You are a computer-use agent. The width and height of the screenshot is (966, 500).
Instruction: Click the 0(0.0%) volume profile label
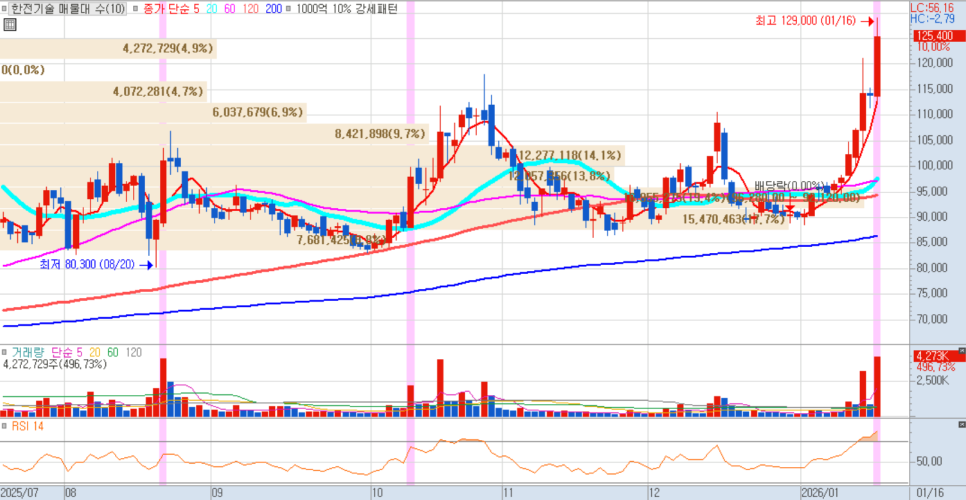23,70
